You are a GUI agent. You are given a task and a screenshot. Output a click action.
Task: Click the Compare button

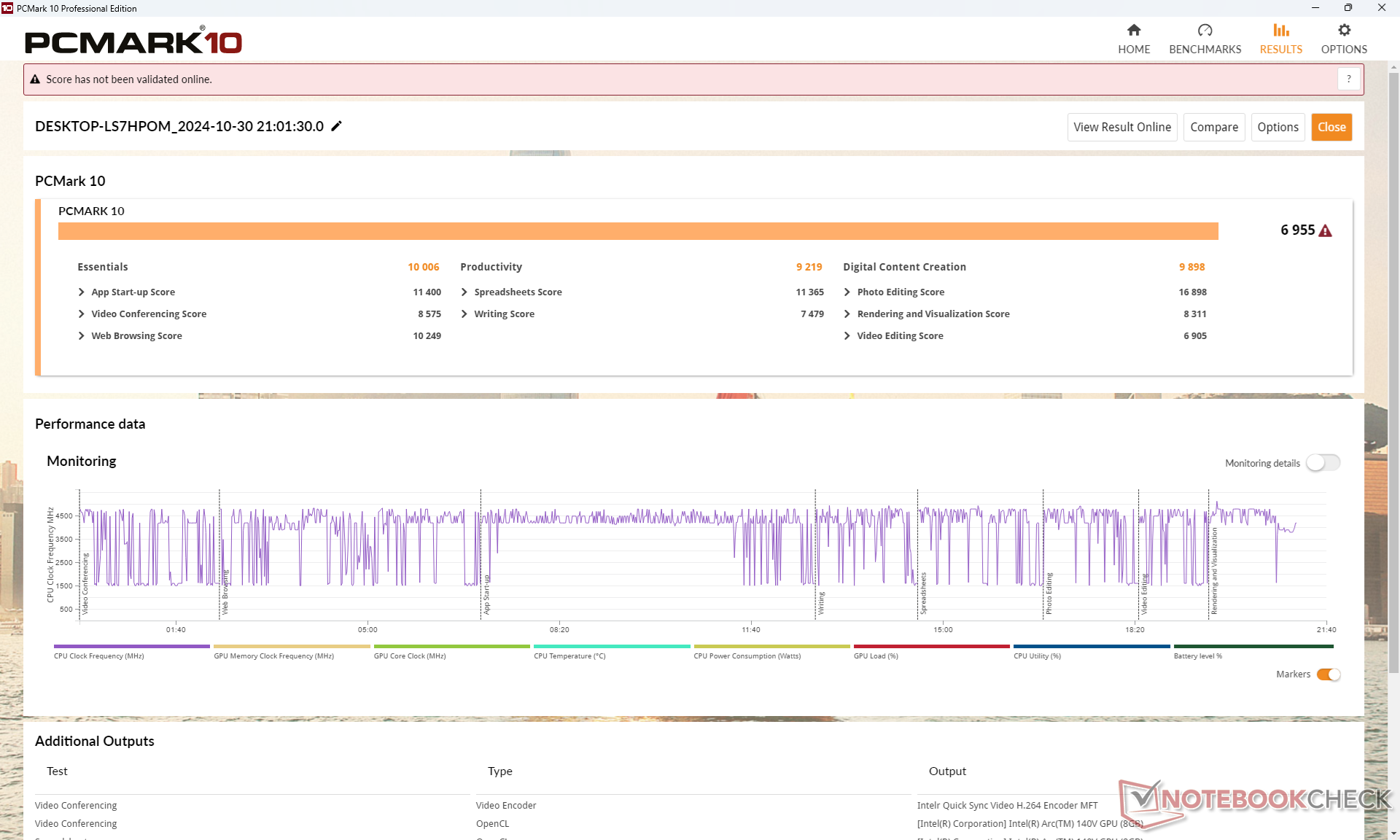(1213, 127)
